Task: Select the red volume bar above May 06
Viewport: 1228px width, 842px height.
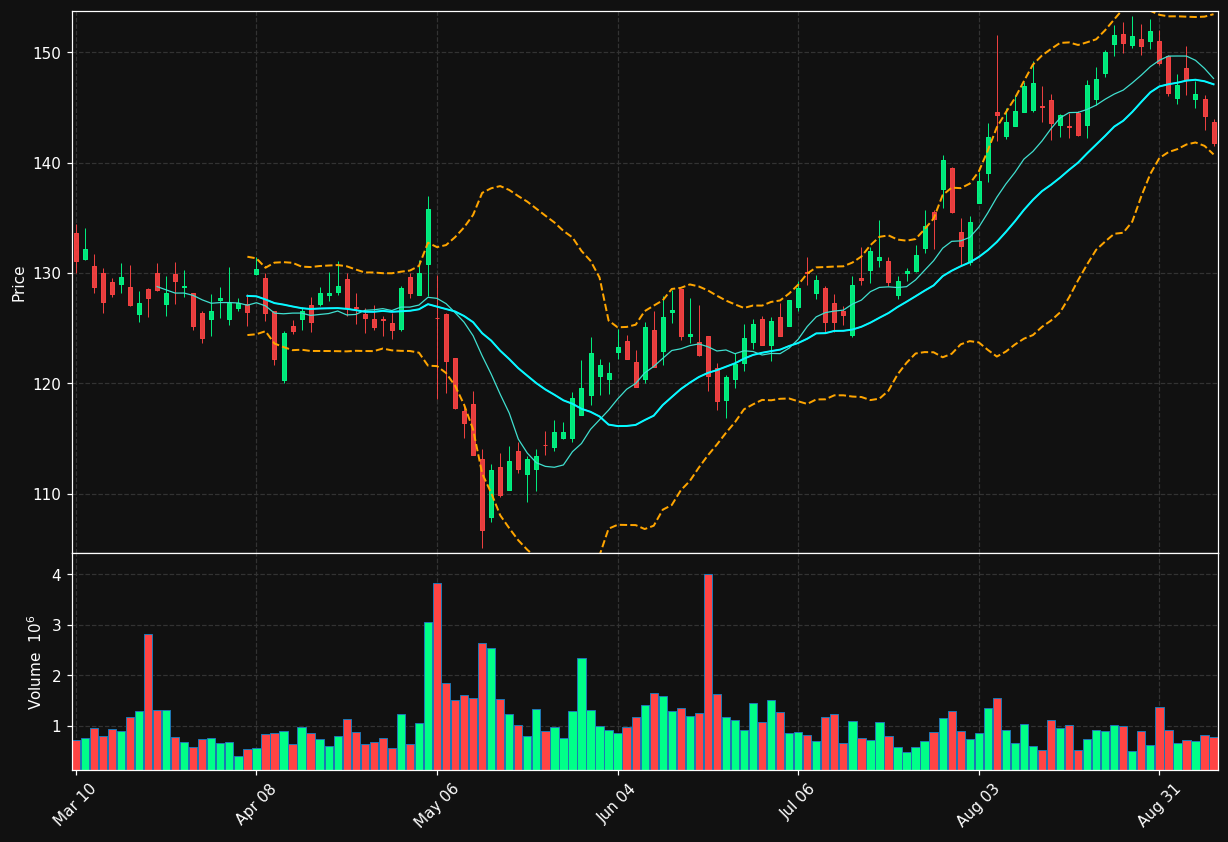Action: pyautogui.click(x=437, y=676)
